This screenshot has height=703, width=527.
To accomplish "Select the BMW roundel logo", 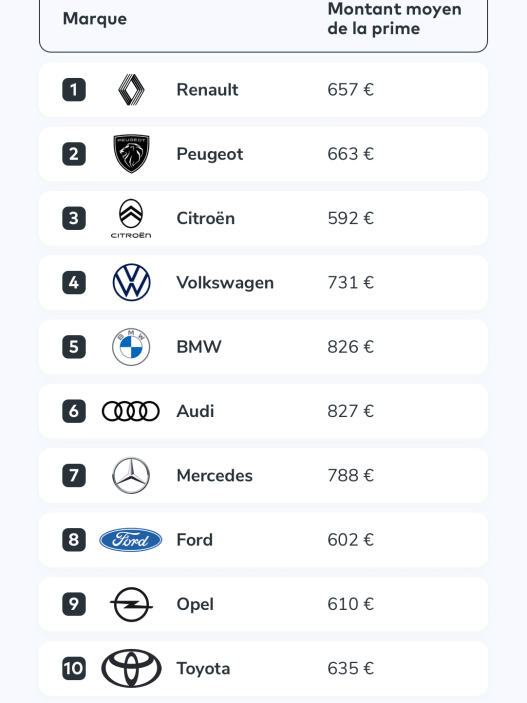I will 131,347.
